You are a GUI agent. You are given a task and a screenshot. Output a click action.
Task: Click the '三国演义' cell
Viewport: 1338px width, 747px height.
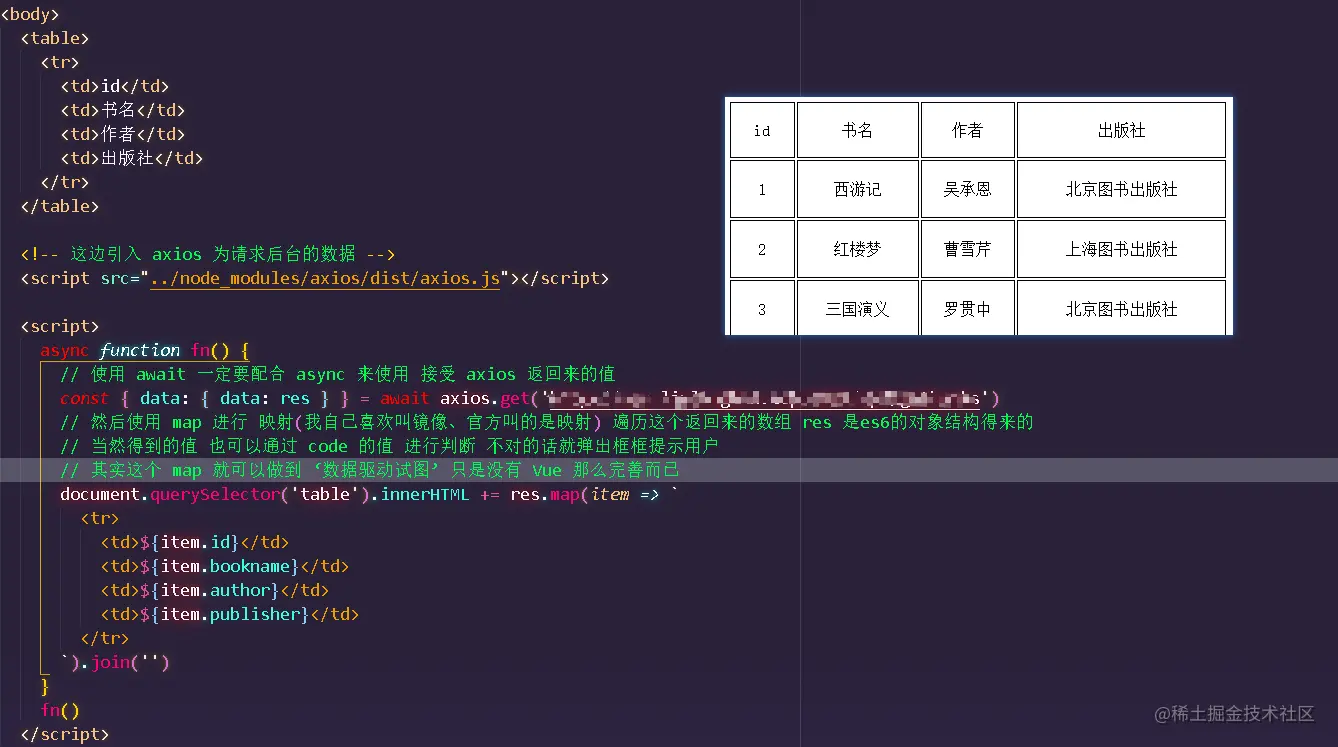857,308
